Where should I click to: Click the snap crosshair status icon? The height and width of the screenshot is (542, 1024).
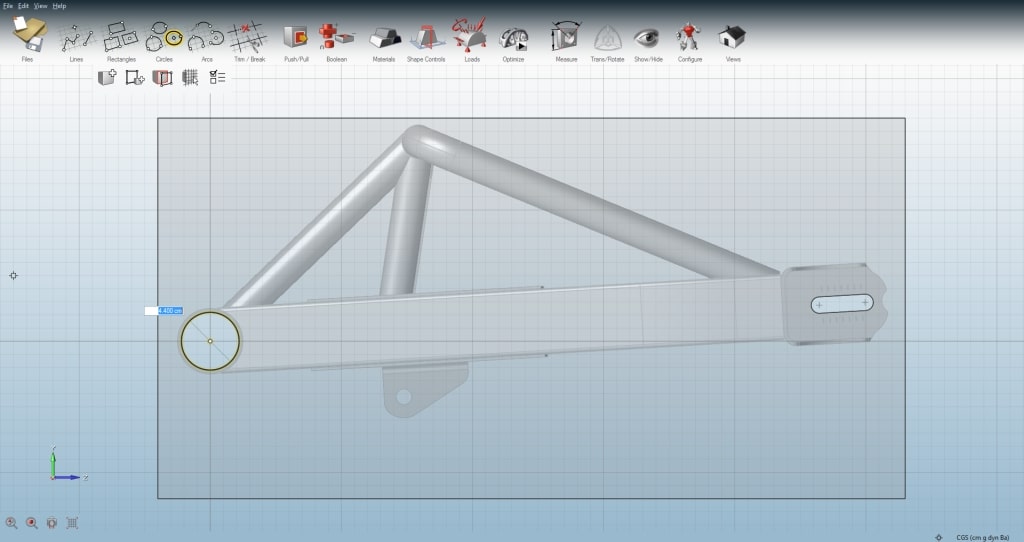(938, 537)
